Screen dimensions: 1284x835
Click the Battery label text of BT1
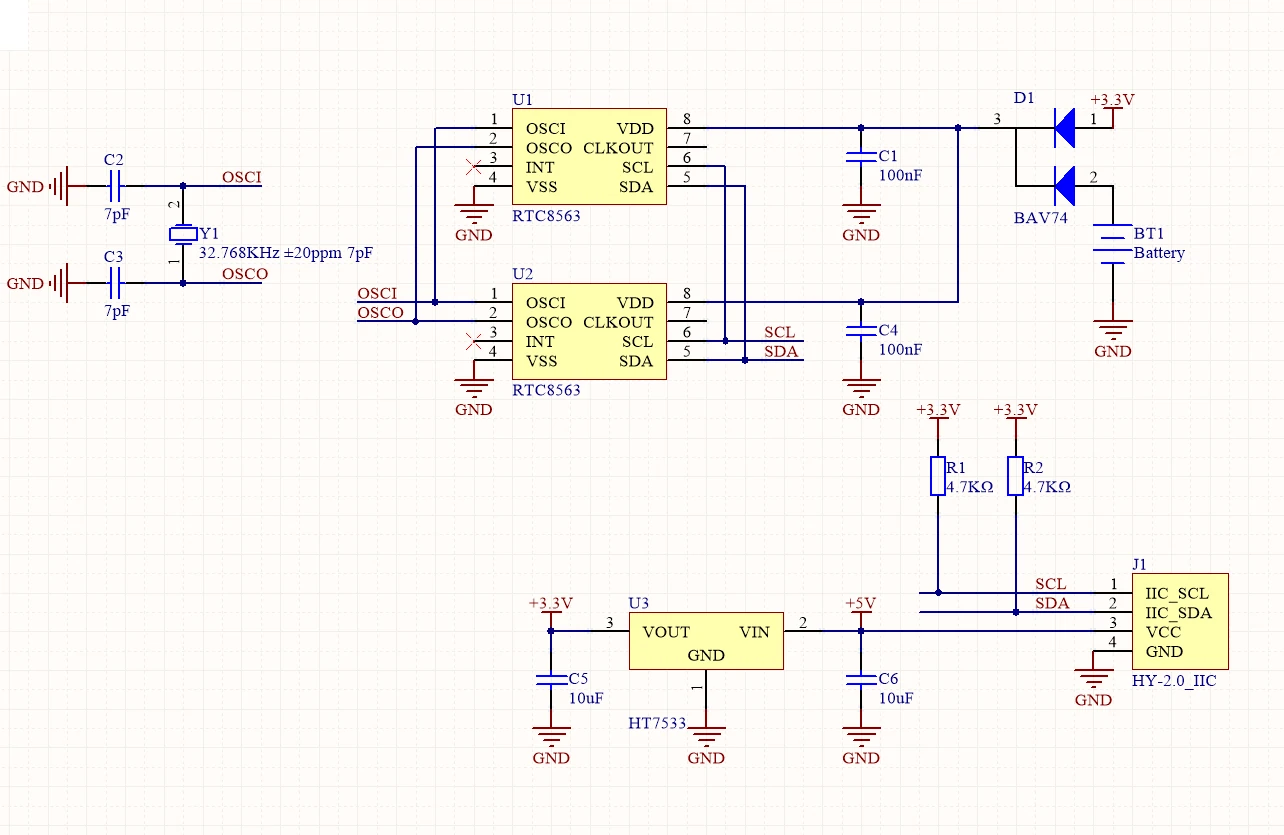pyautogui.click(x=1159, y=253)
